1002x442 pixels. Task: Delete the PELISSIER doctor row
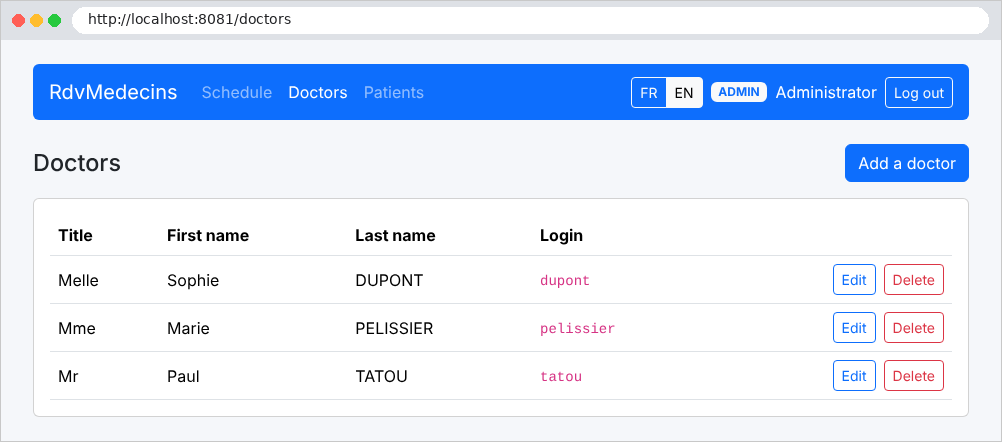[x=913, y=328]
